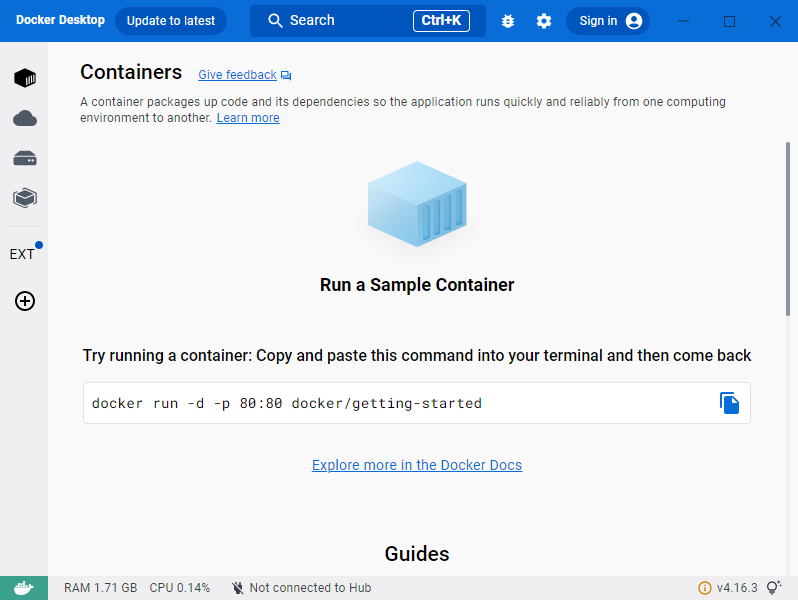This screenshot has height=600, width=798.
Task: Copy the docker run command
Action: tap(729, 403)
